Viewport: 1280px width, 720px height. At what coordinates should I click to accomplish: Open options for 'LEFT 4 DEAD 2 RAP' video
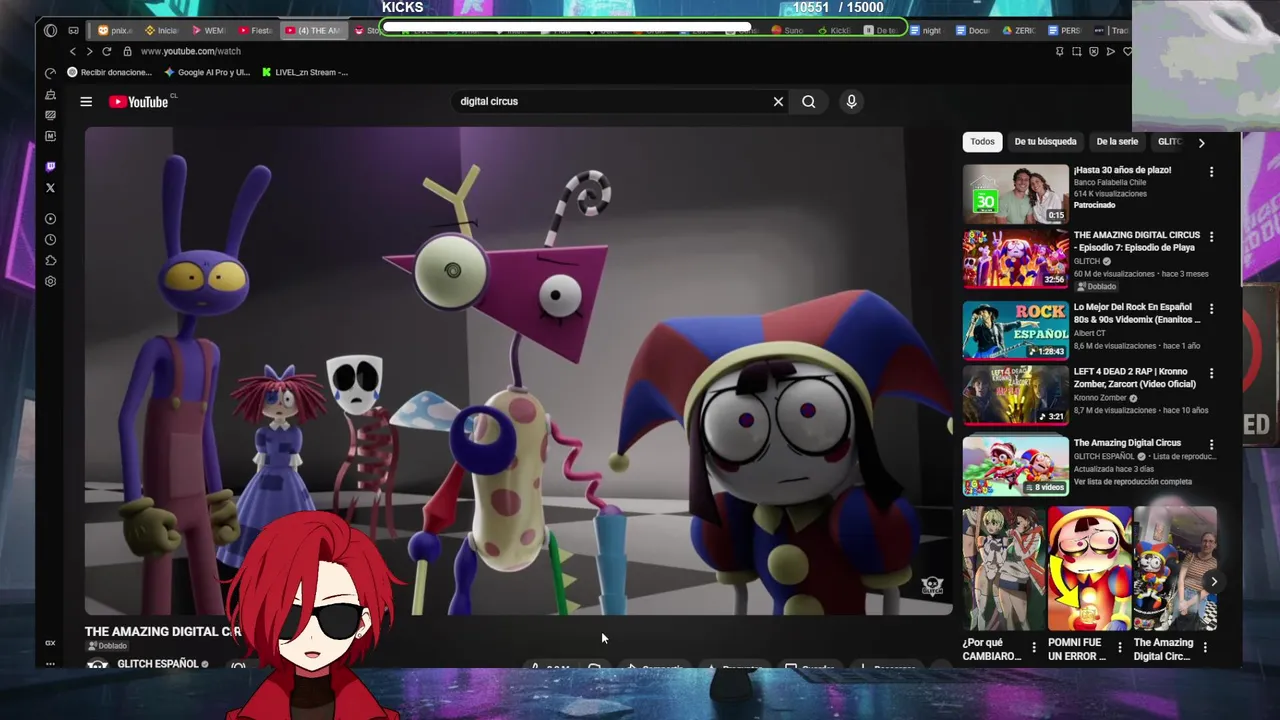click(1211, 373)
